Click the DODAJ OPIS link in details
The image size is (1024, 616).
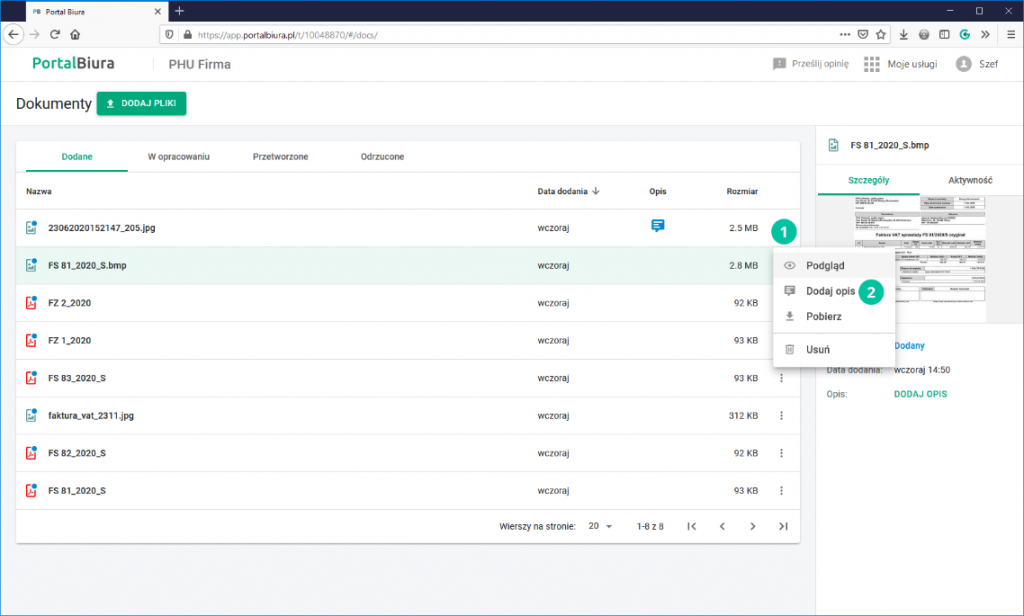coord(920,394)
